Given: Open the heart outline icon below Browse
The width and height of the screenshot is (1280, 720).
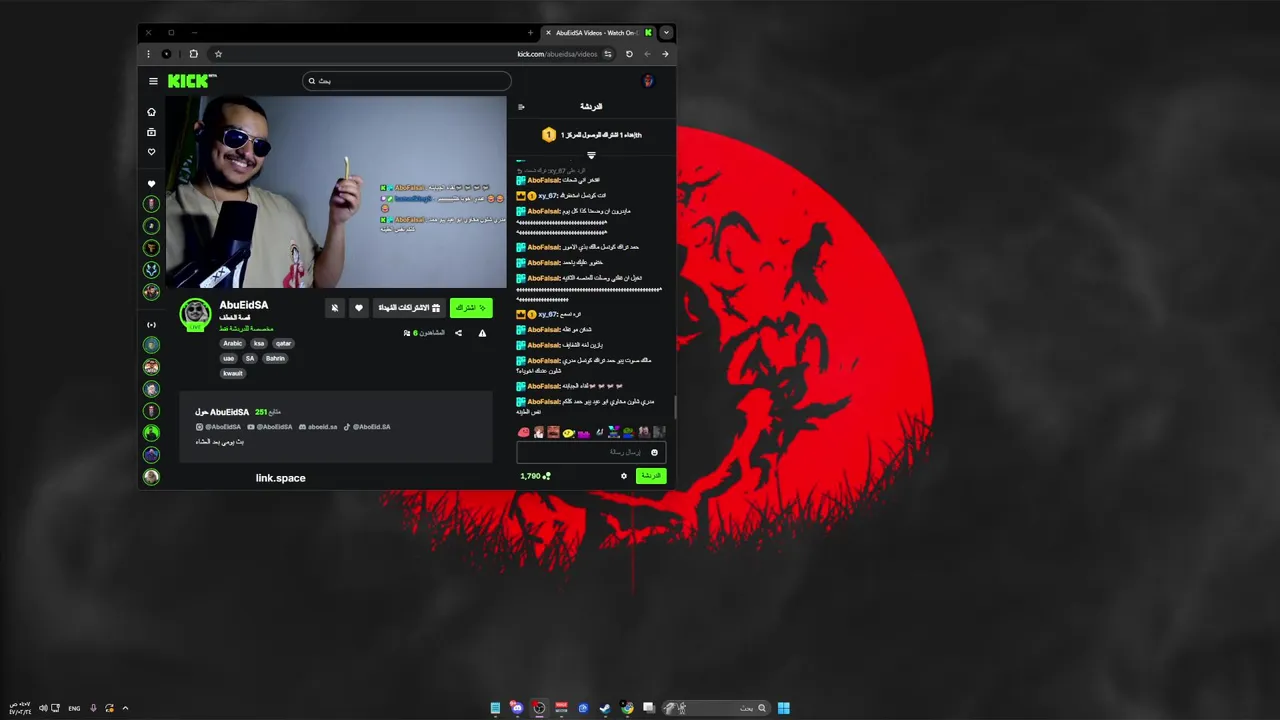Looking at the screenshot, I should [x=152, y=152].
